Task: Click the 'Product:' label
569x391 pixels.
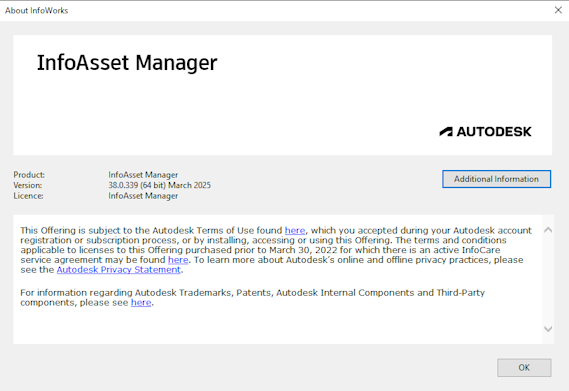Action: pyautogui.click(x=29, y=175)
